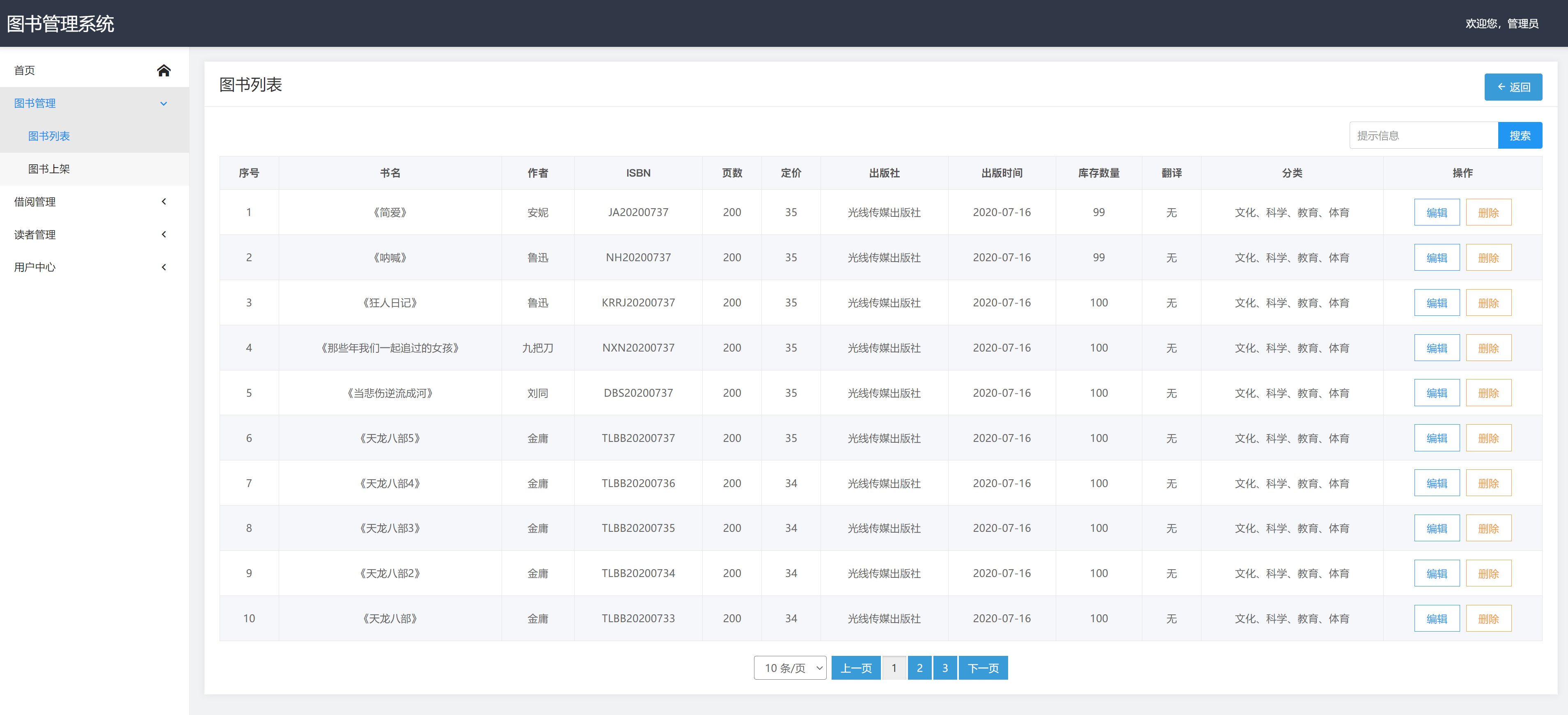Screen dimensions: 1568x715
Task: Select ISBN cell KRRJ20200737
Action: (x=638, y=303)
